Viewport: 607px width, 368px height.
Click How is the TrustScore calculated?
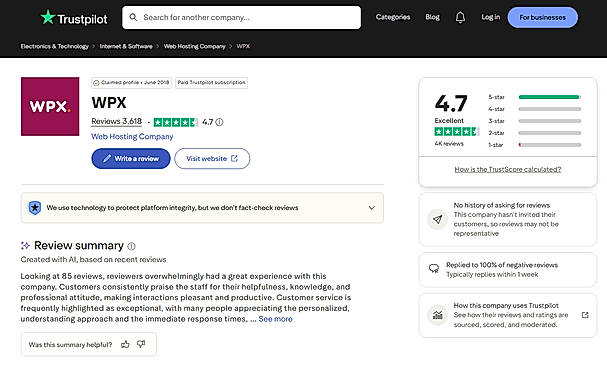[x=508, y=169]
